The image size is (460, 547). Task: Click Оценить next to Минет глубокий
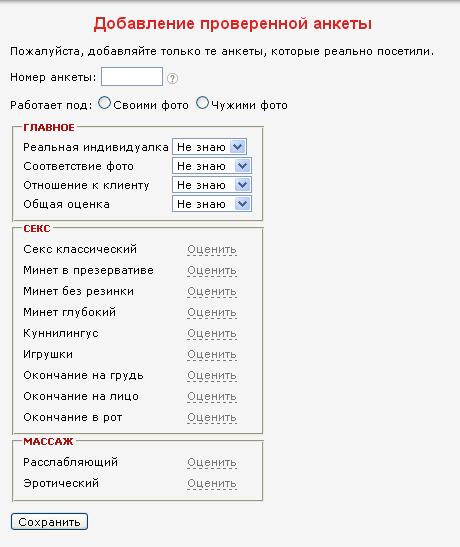212,313
